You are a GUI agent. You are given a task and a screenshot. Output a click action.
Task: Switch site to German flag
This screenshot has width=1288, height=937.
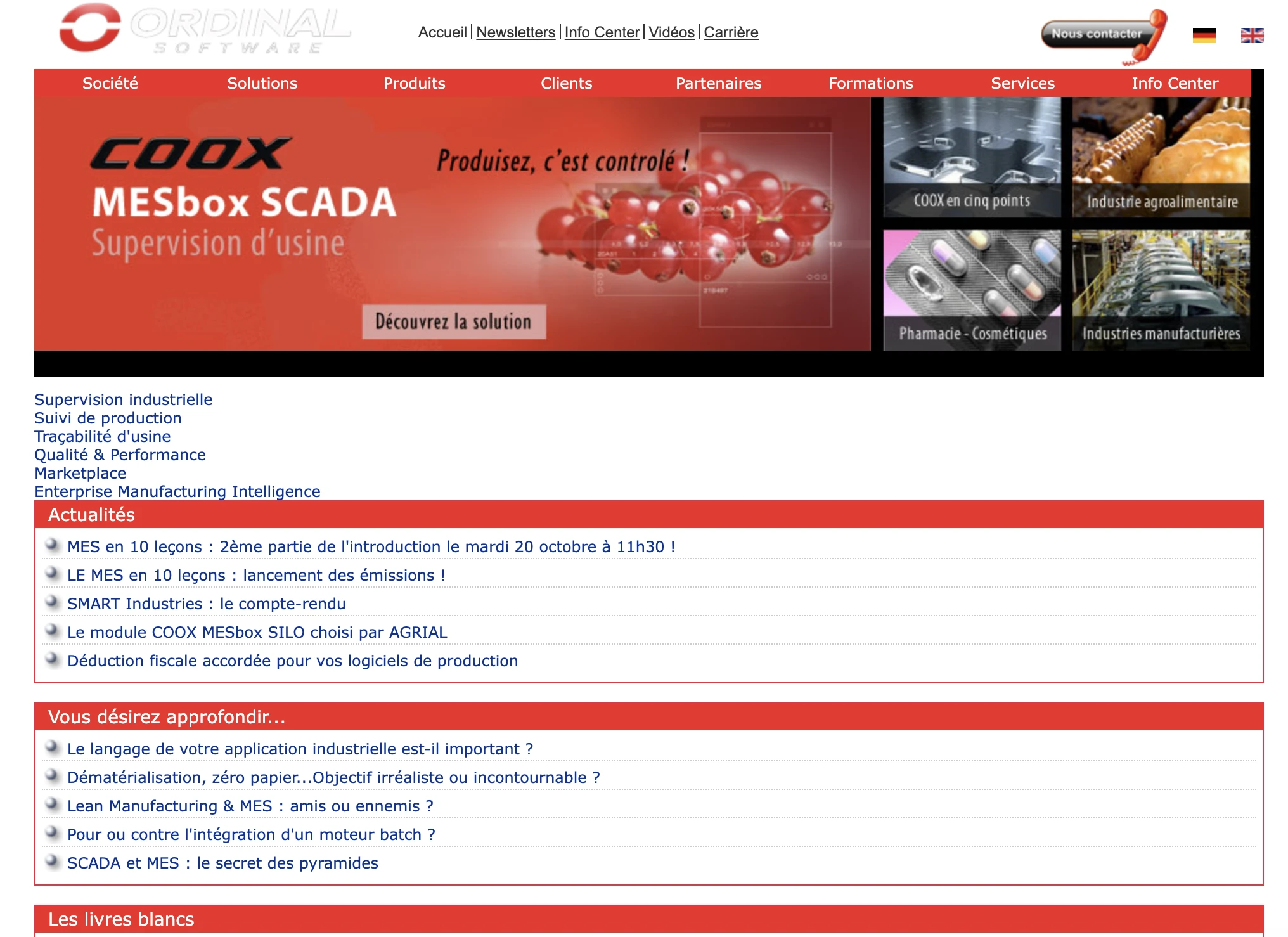[x=1204, y=36]
